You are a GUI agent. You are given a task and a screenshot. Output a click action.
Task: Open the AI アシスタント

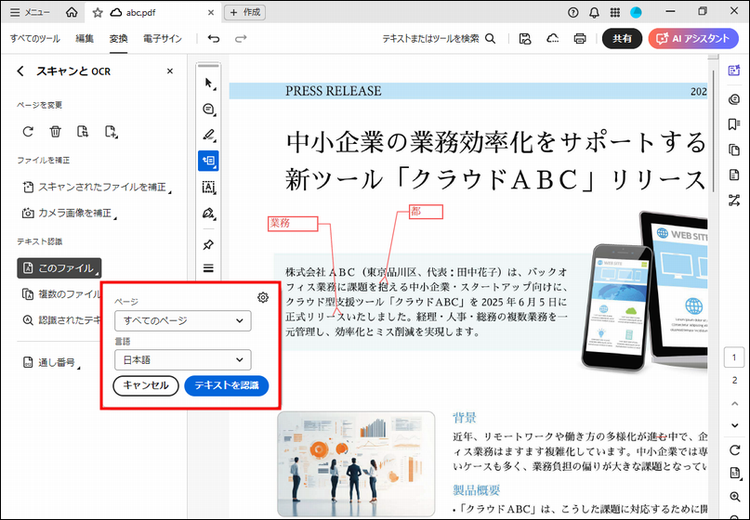[693, 39]
